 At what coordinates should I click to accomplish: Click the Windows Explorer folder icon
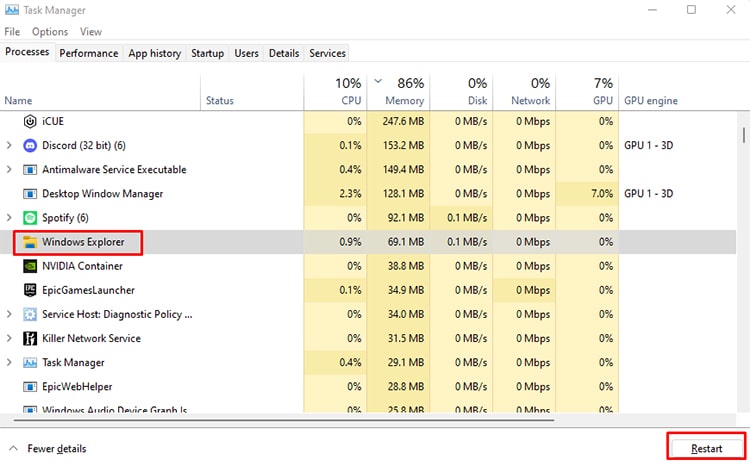(30, 242)
